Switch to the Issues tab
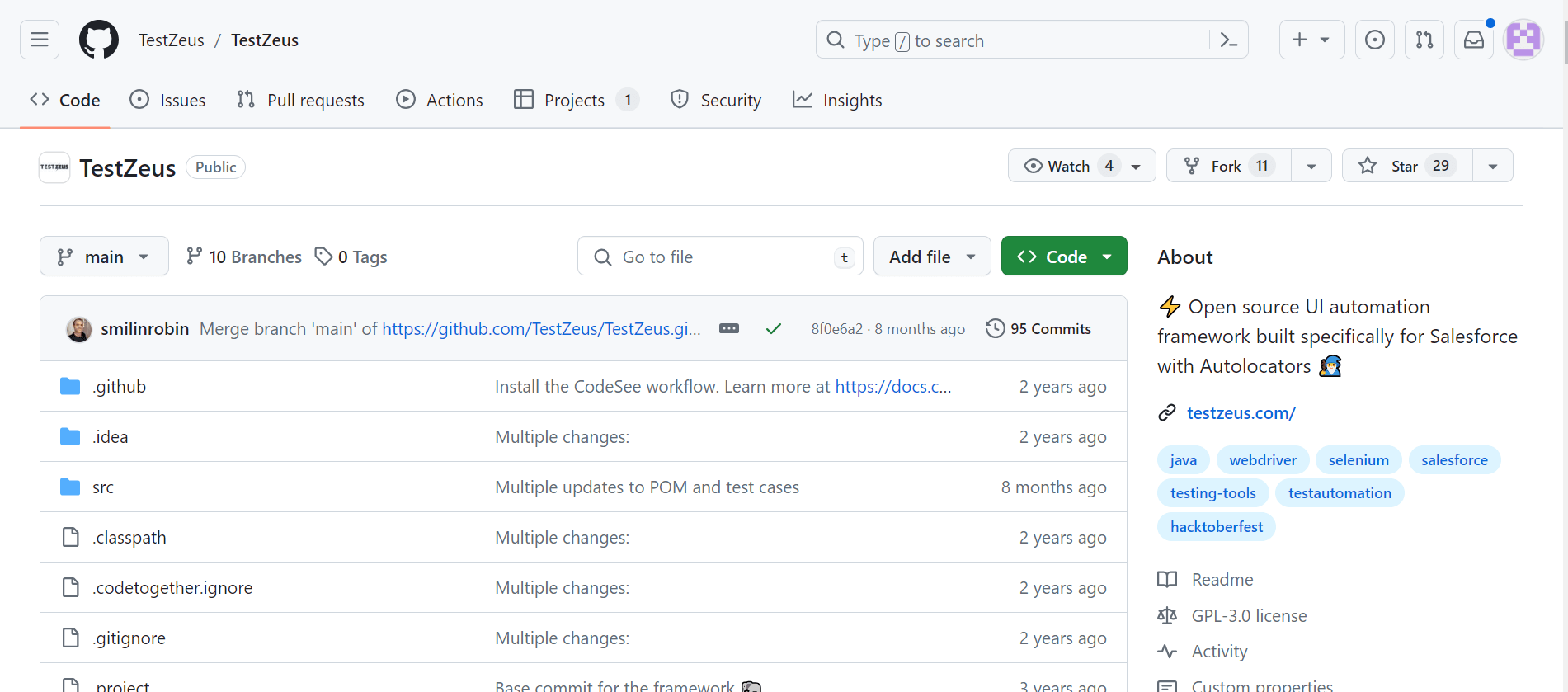The image size is (1568, 692). pyautogui.click(x=168, y=100)
